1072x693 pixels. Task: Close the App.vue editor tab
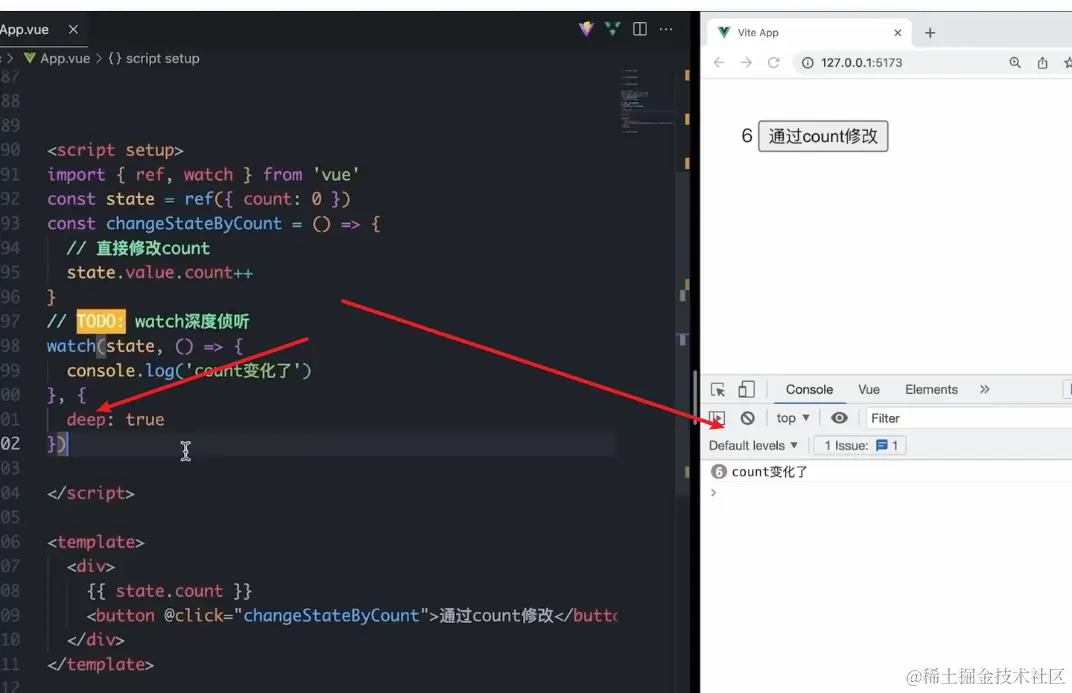click(x=73, y=29)
